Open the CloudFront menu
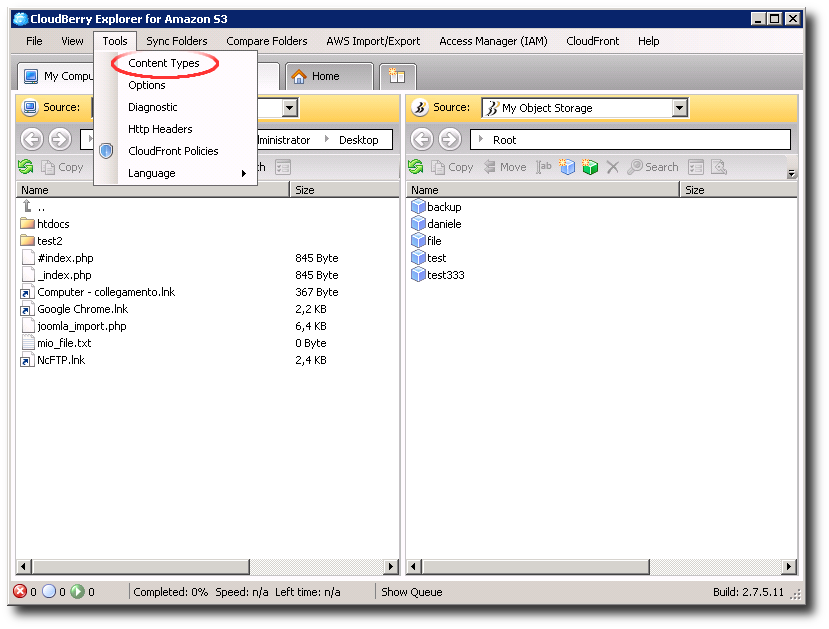The height and width of the screenshot is (629, 829). (x=592, y=41)
